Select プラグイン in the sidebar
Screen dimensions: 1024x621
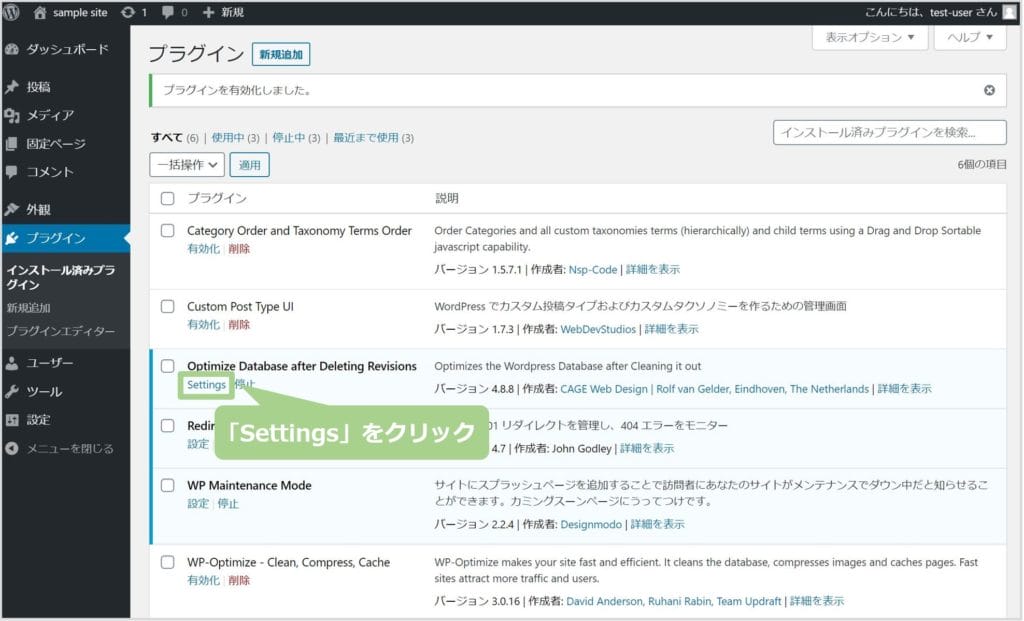pyautogui.click(x=65, y=238)
